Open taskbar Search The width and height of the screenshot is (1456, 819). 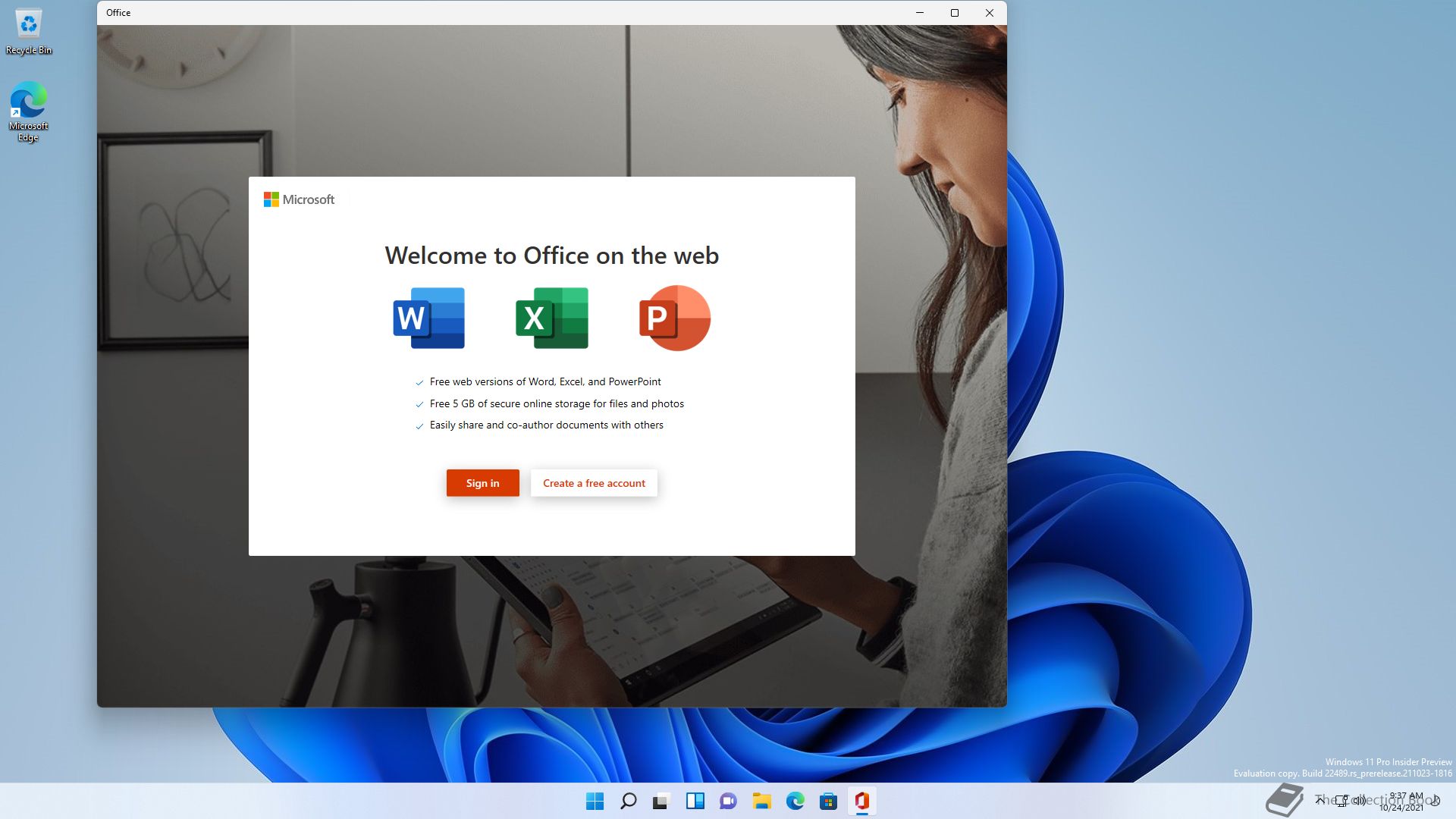629,801
